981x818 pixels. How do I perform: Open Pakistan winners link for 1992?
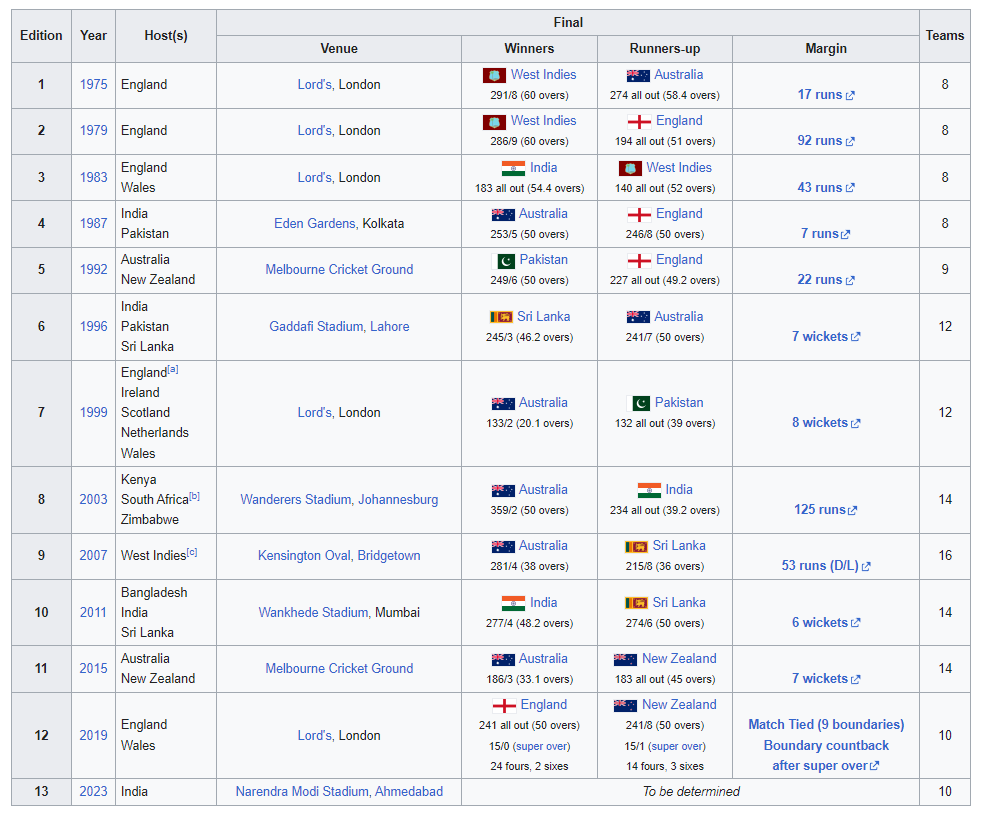click(544, 260)
